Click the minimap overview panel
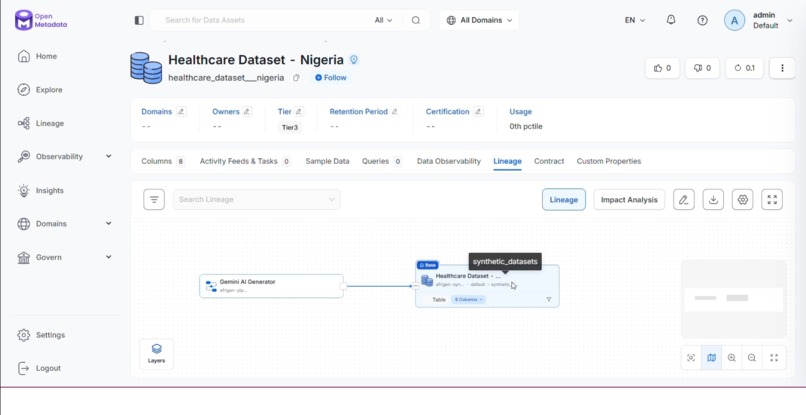The width and height of the screenshot is (806, 415). click(x=734, y=299)
